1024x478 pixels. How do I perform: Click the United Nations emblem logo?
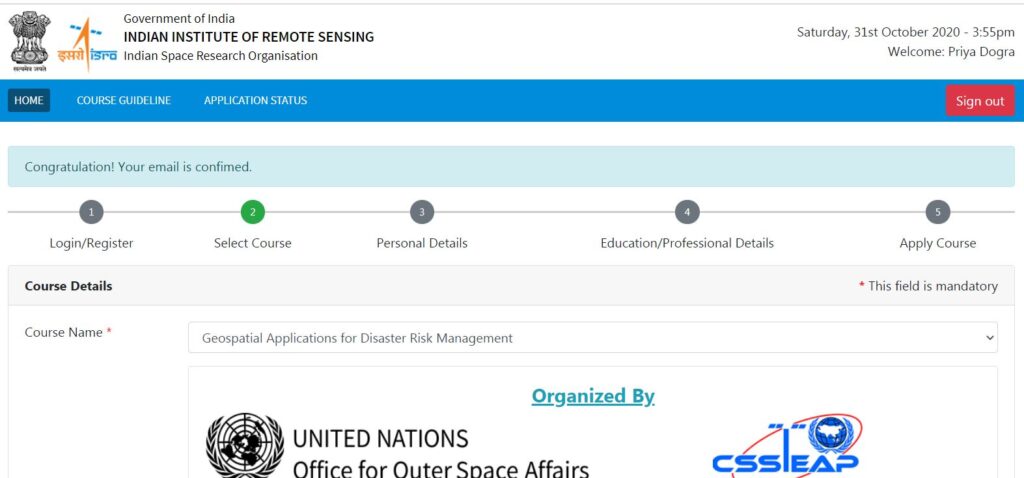[245, 445]
